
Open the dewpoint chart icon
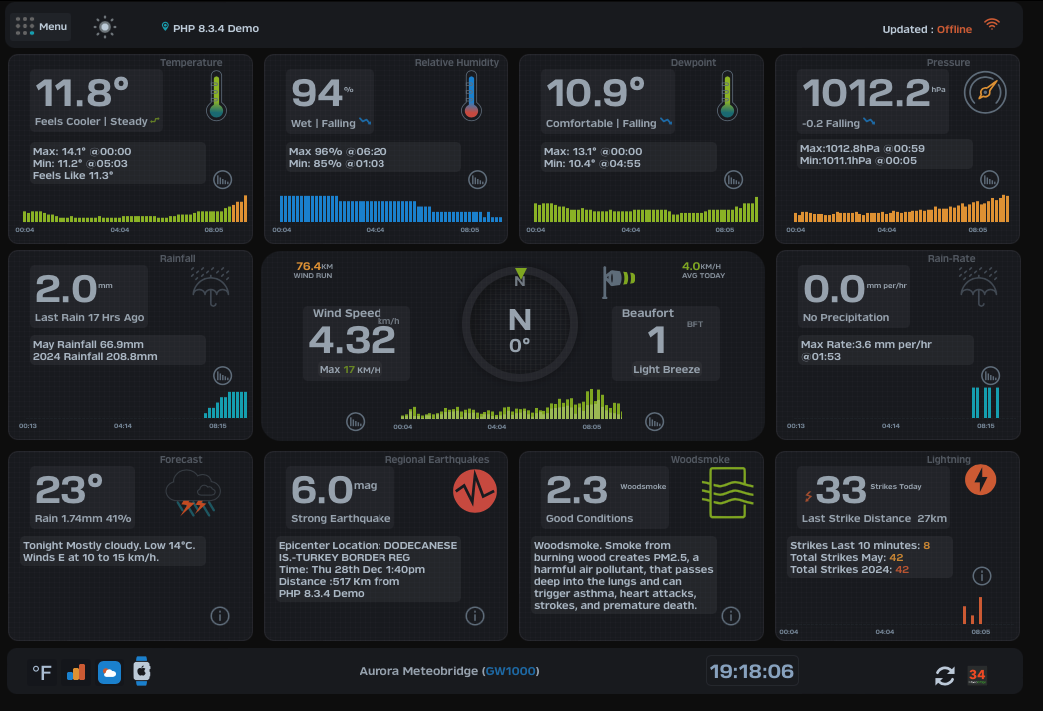pyautogui.click(x=735, y=181)
